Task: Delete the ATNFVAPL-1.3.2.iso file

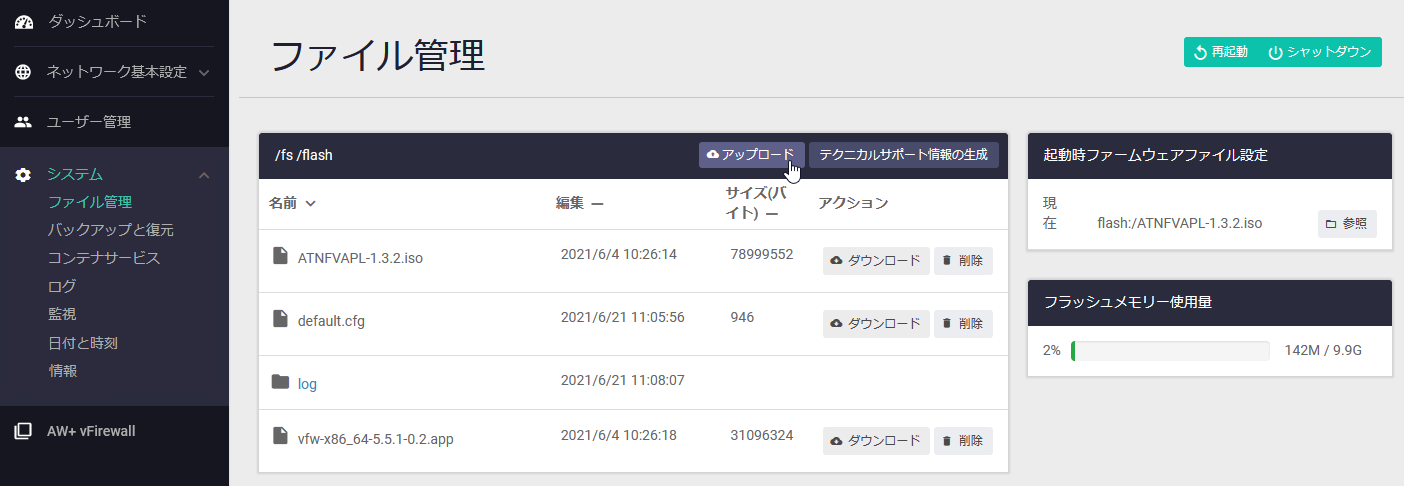Action: point(963,261)
